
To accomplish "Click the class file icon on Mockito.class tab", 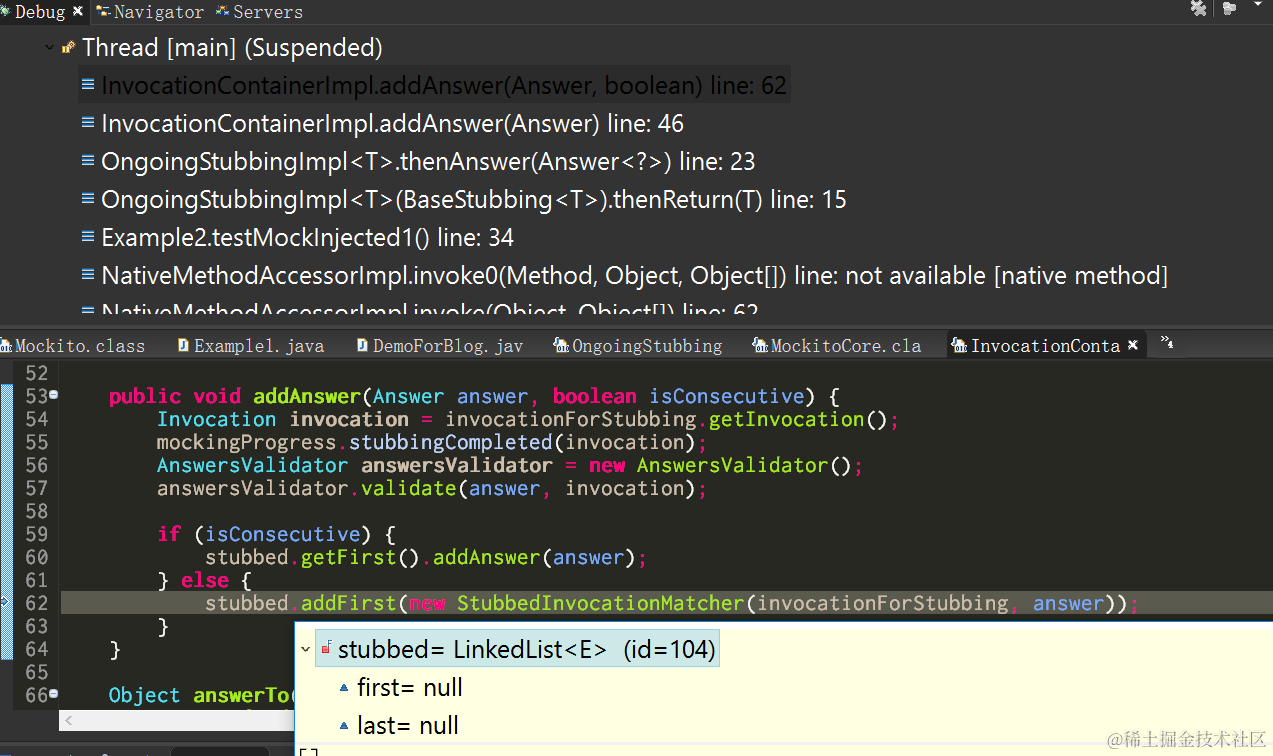I will pyautogui.click(x=7, y=346).
